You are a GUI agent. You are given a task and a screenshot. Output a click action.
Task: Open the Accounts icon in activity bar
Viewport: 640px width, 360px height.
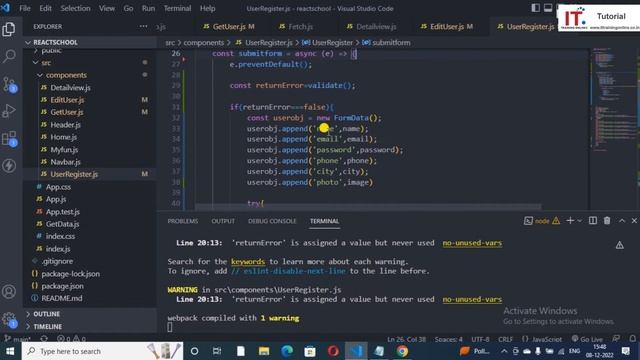click(9, 292)
